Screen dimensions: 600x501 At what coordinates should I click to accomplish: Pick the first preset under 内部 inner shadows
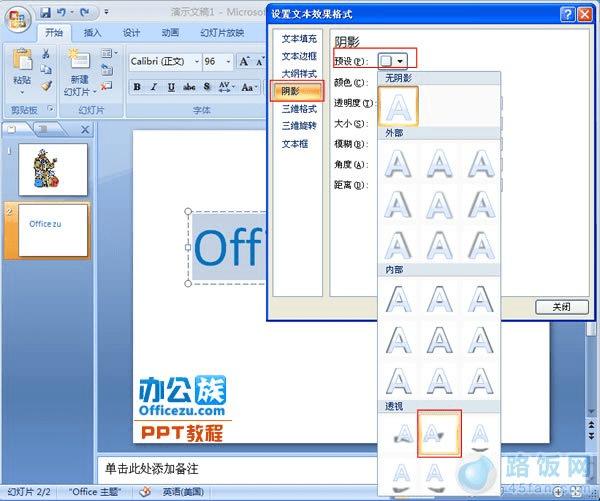click(x=398, y=299)
